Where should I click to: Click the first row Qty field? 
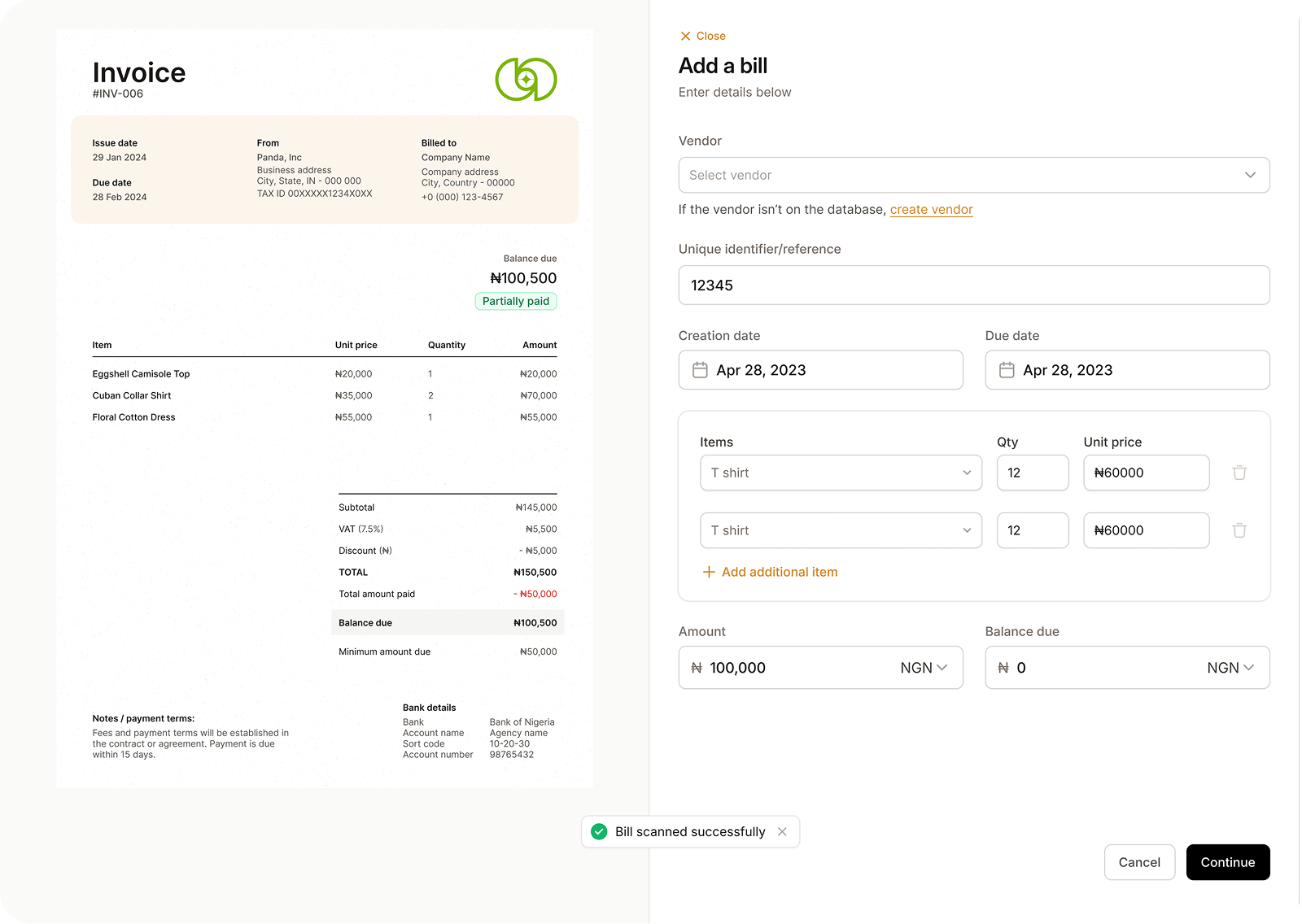pos(1032,473)
